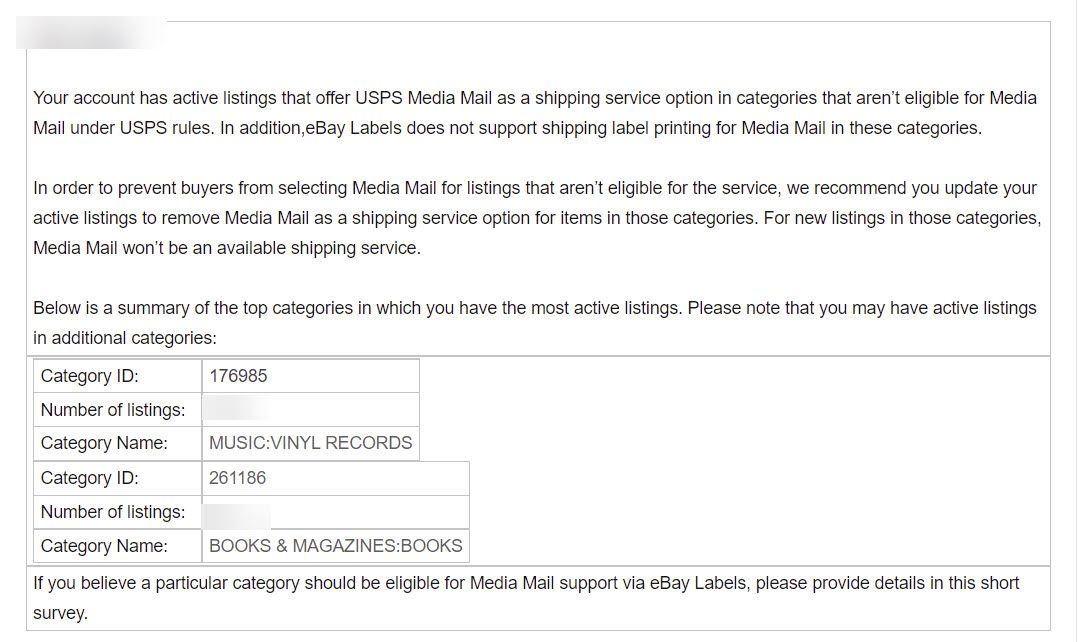Click the paragraph starting "Your account has active listings"
This screenshot has width=1078, height=642.
coord(535,113)
